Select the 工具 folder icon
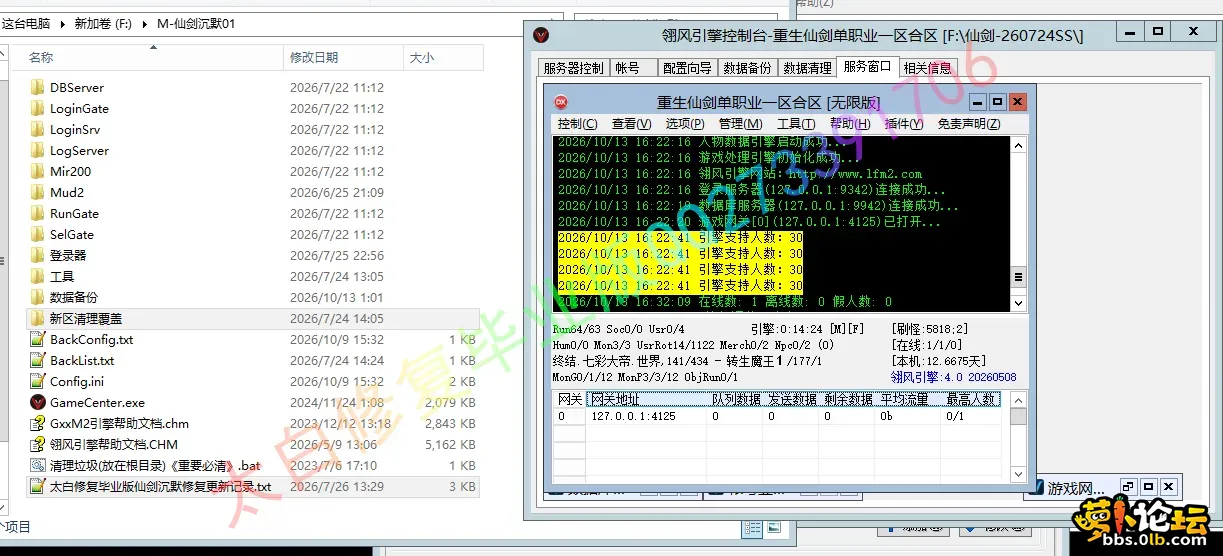The width and height of the screenshot is (1223, 556). pos(37,277)
